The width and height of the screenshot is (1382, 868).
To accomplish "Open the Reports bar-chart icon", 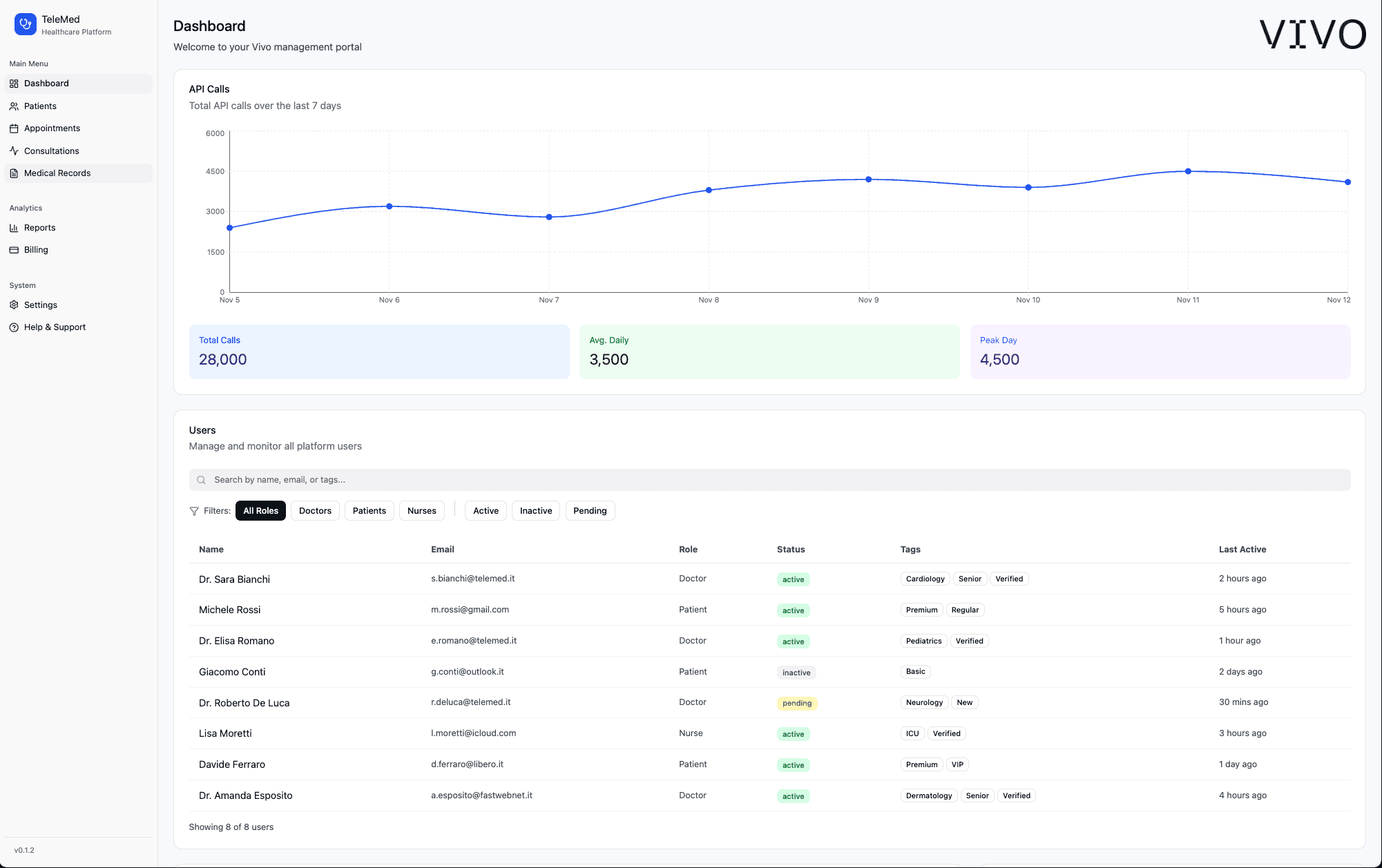I will (15, 227).
